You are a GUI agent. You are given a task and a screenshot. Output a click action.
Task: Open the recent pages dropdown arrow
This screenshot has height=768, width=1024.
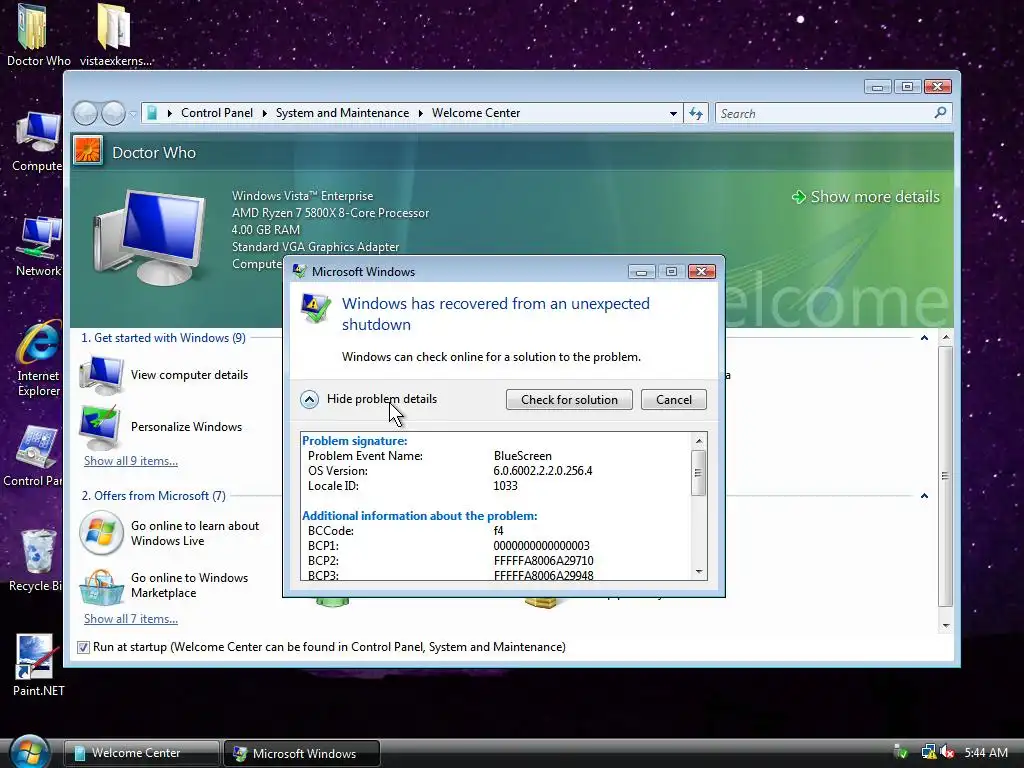tap(133, 114)
